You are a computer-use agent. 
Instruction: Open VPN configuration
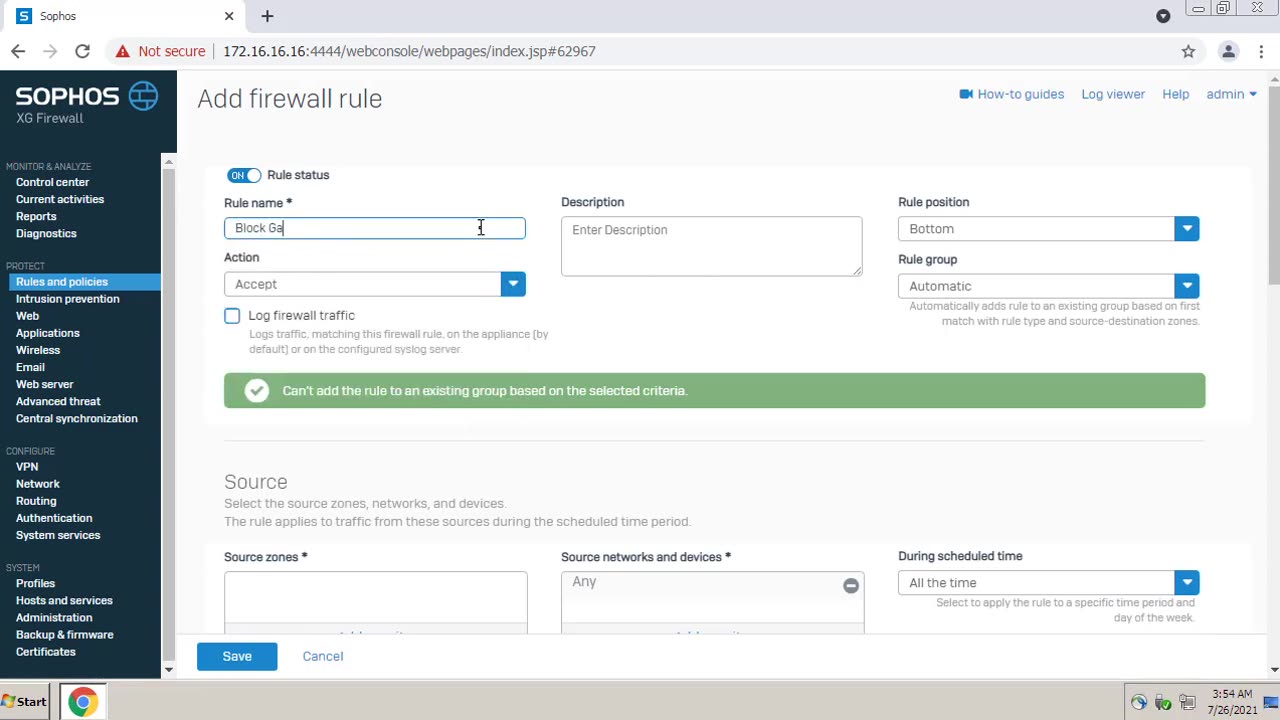27,467
